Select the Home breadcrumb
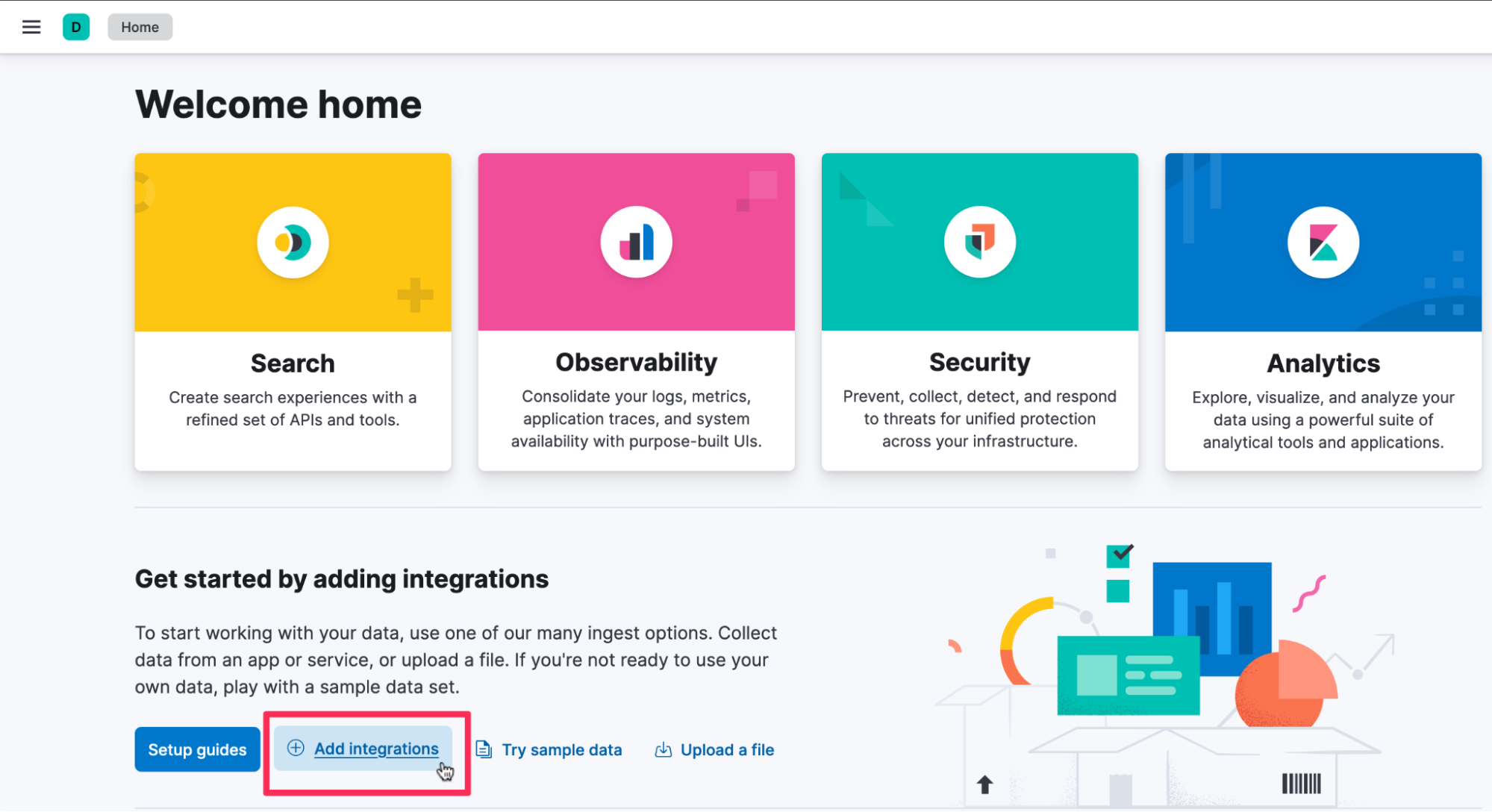 point(140,27)
